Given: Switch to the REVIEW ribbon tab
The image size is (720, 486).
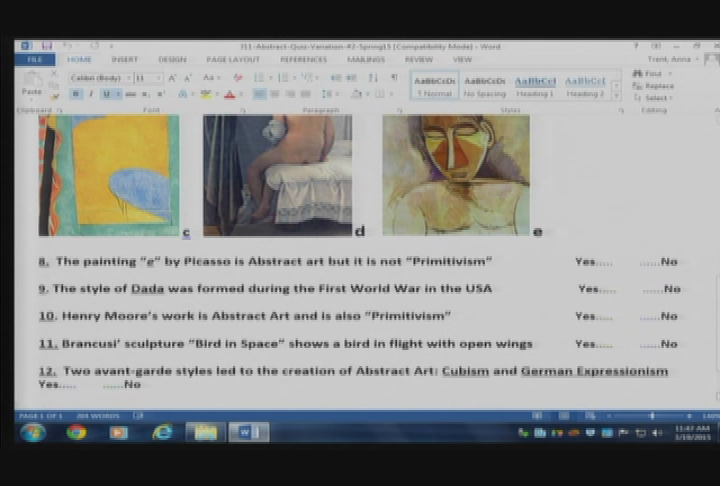Looking at the screenshot, I should (419, 60).
